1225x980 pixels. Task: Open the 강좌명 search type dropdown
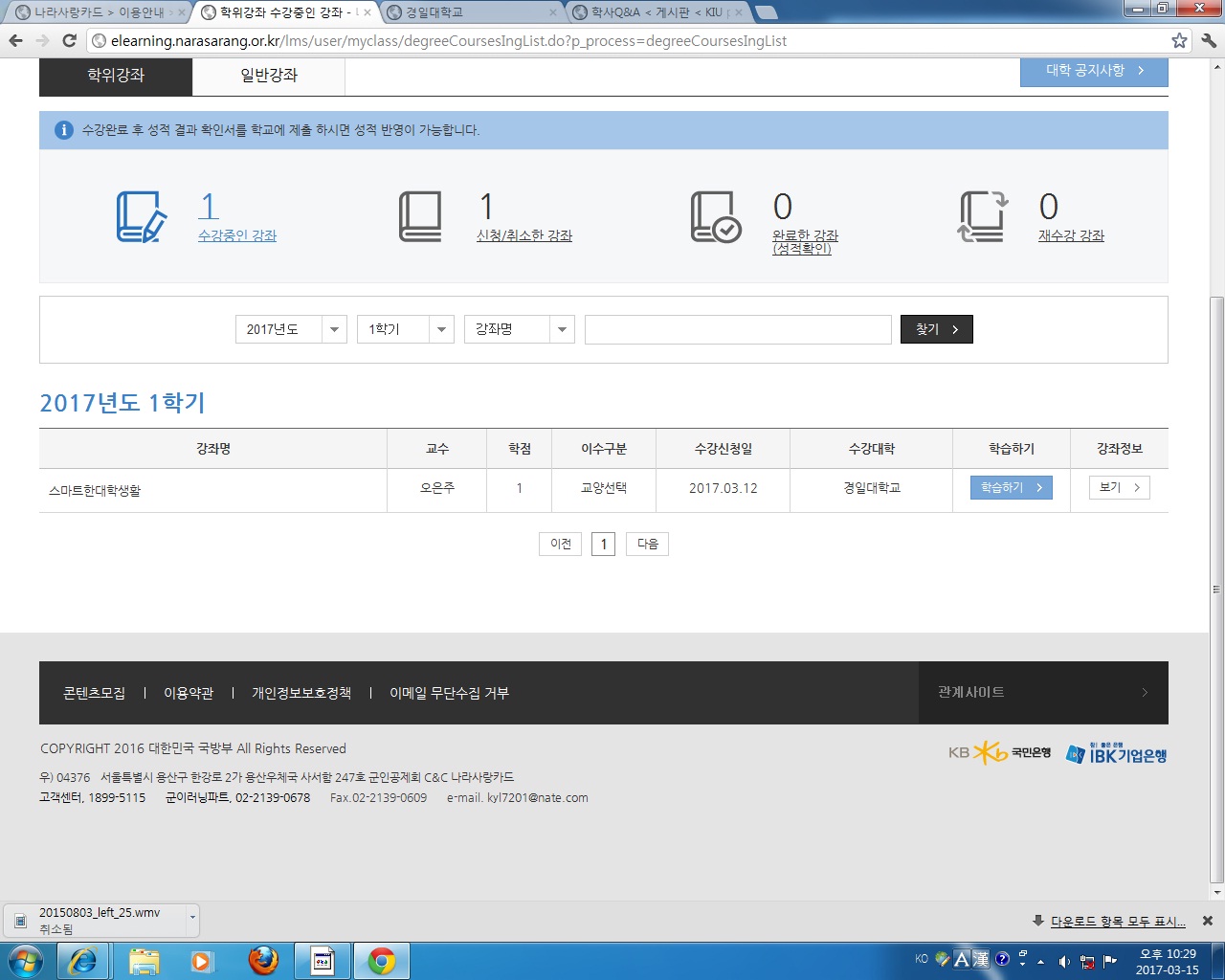[520, 329]
